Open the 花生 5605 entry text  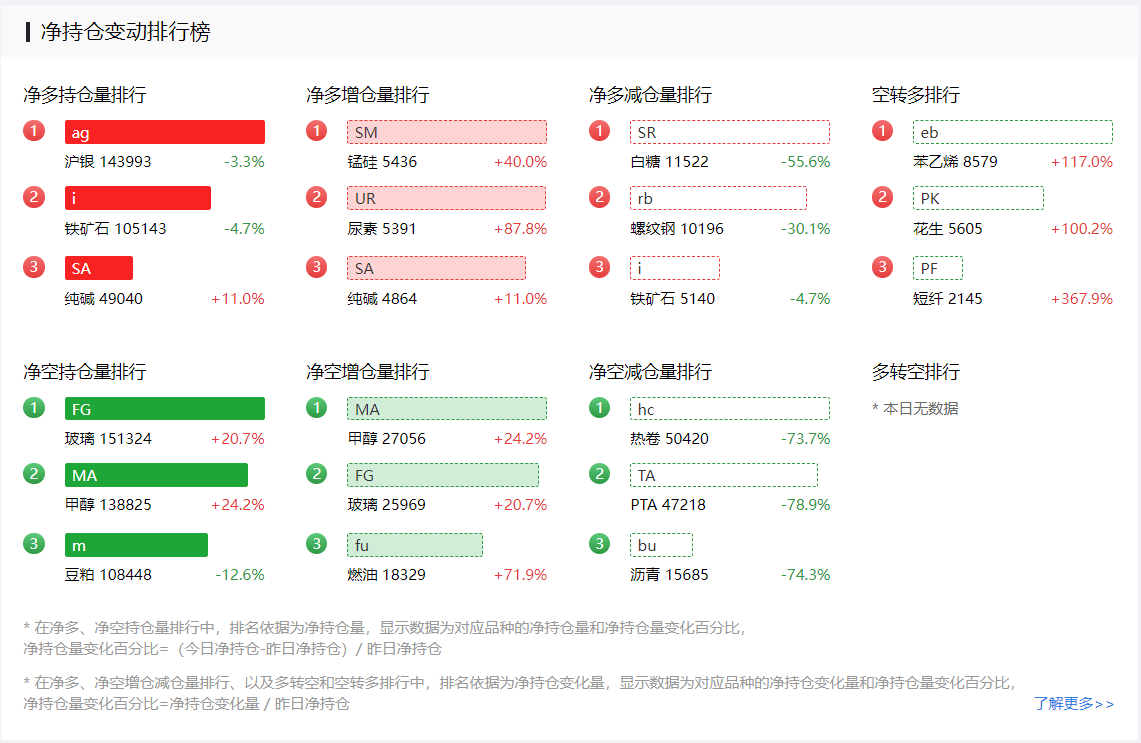pyautogui.click(x=948, y=229)
